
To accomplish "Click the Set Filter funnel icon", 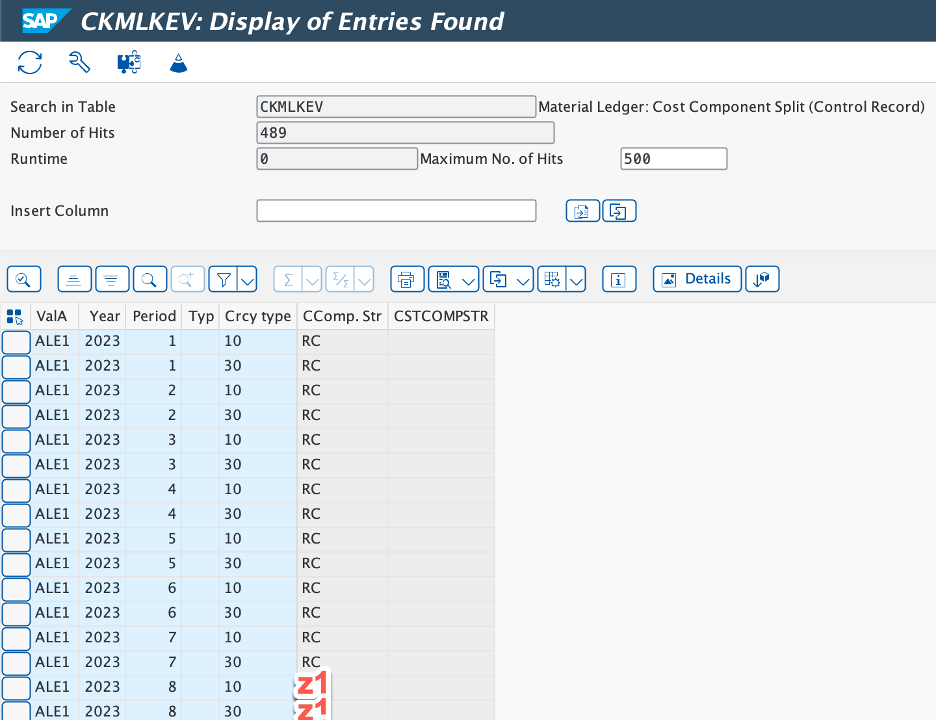I will 223,279.
